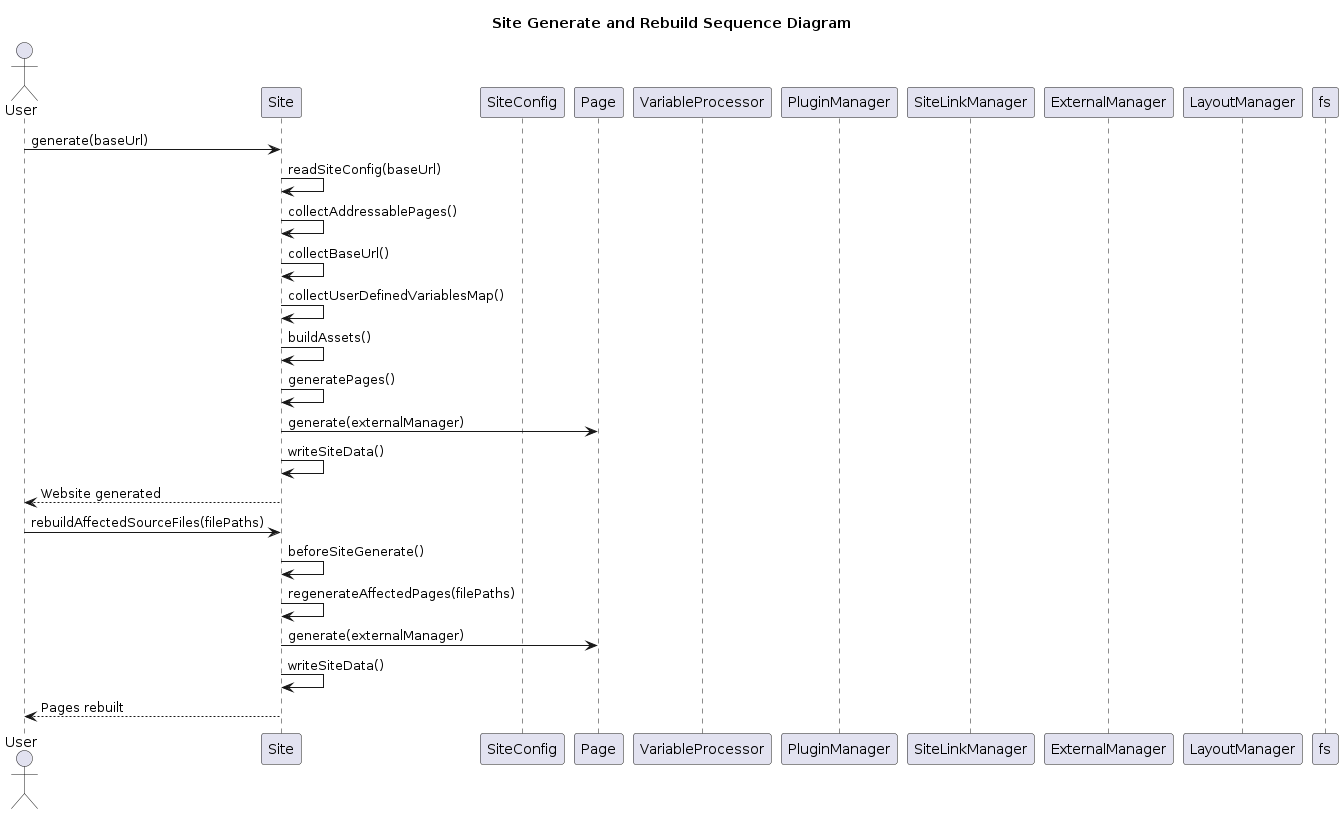Click the "User" label under the top actor

tap(21, 109)
